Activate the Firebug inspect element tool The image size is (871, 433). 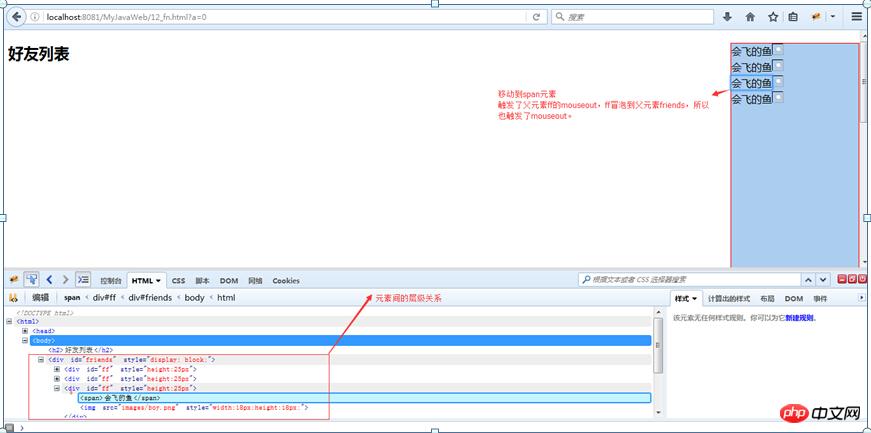click(31, 279)
